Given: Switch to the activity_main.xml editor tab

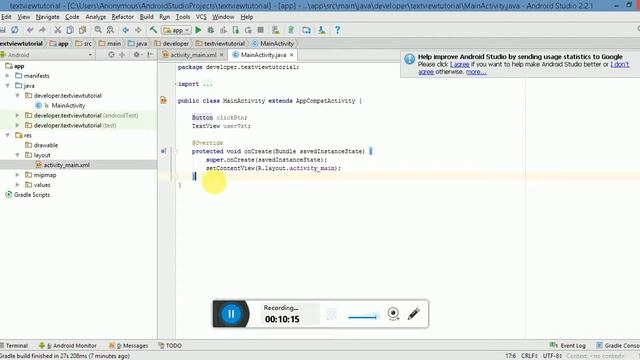Looking at the screenshot, I should pyautogui.click(x=193, y=55).
